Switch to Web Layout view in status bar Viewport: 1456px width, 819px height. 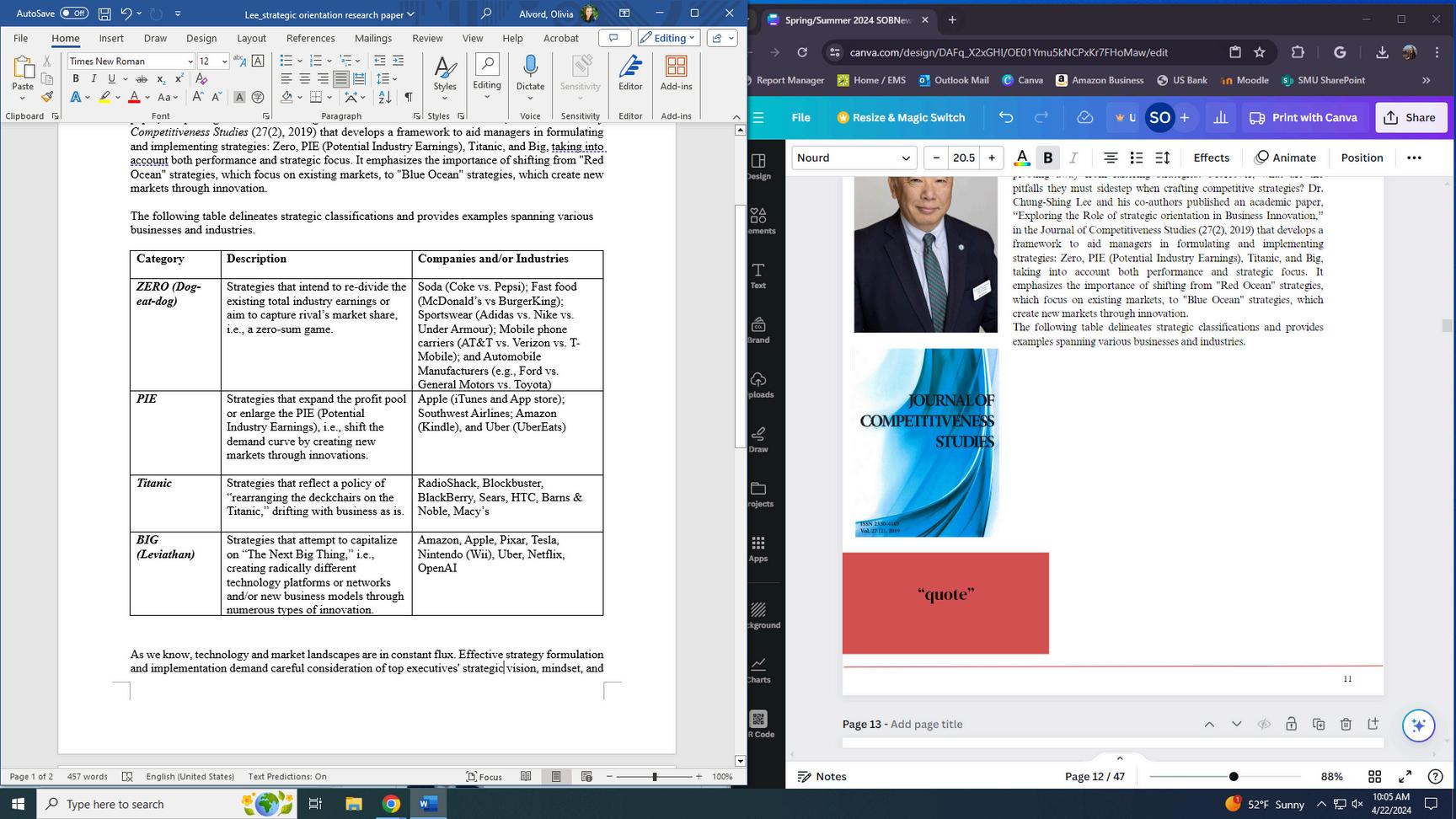click(x=586, y=777)
